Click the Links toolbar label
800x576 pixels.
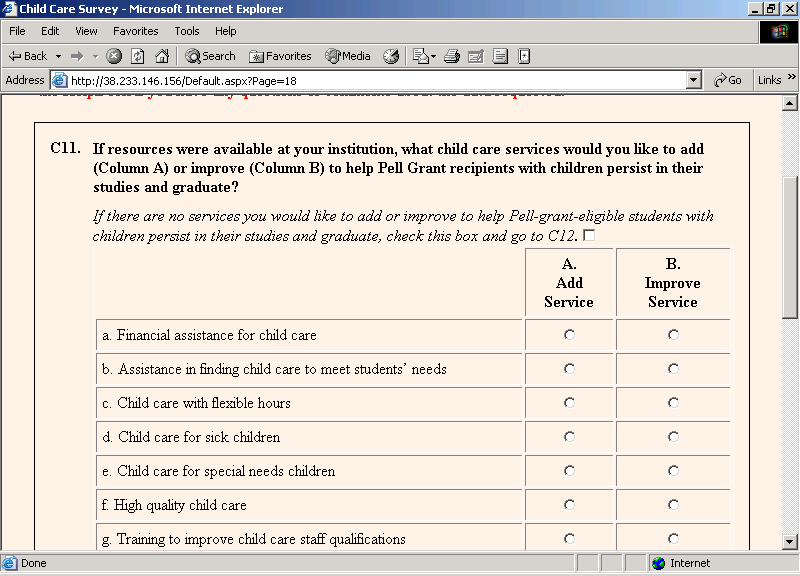click(769, 80)
